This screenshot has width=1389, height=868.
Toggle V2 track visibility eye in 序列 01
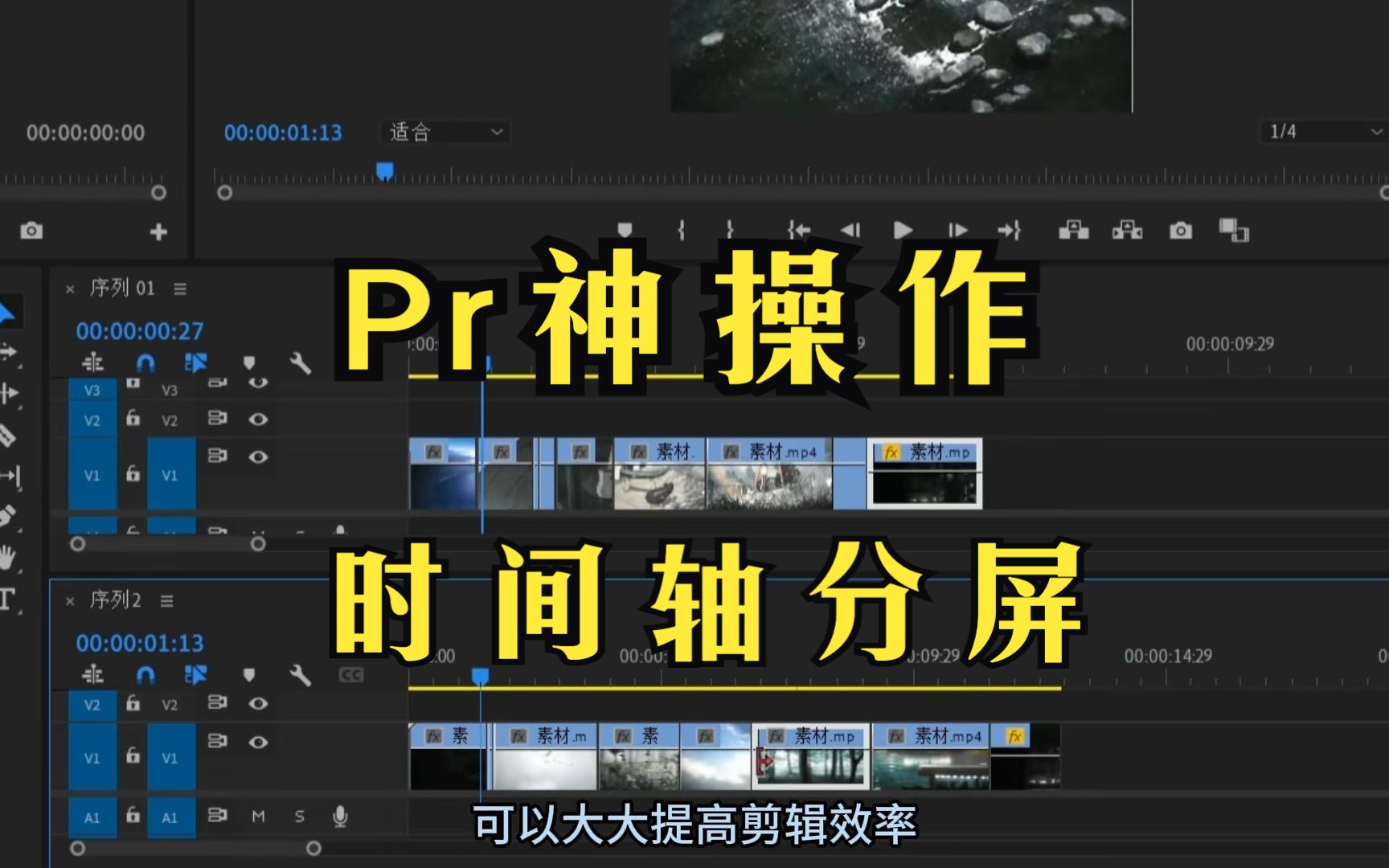tap(258, 419)
